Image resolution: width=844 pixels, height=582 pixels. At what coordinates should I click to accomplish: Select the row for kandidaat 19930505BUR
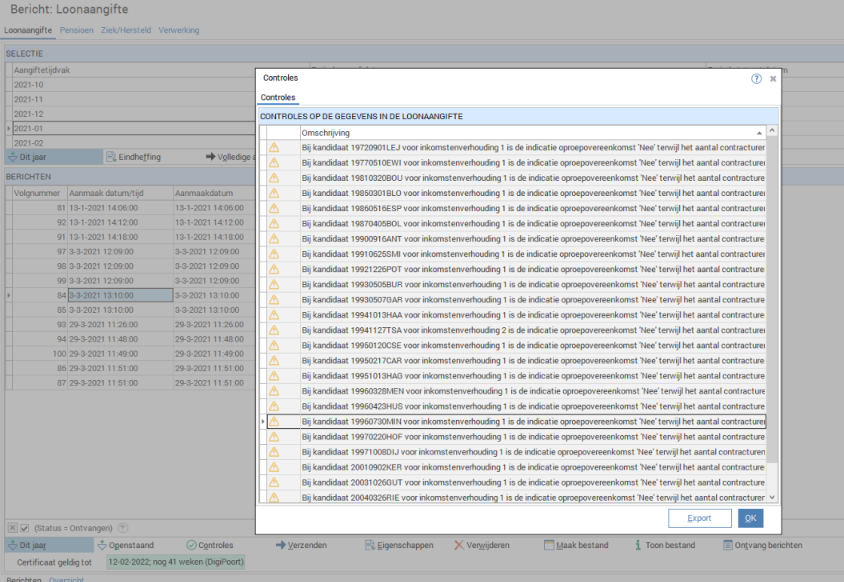pos(530,284)
